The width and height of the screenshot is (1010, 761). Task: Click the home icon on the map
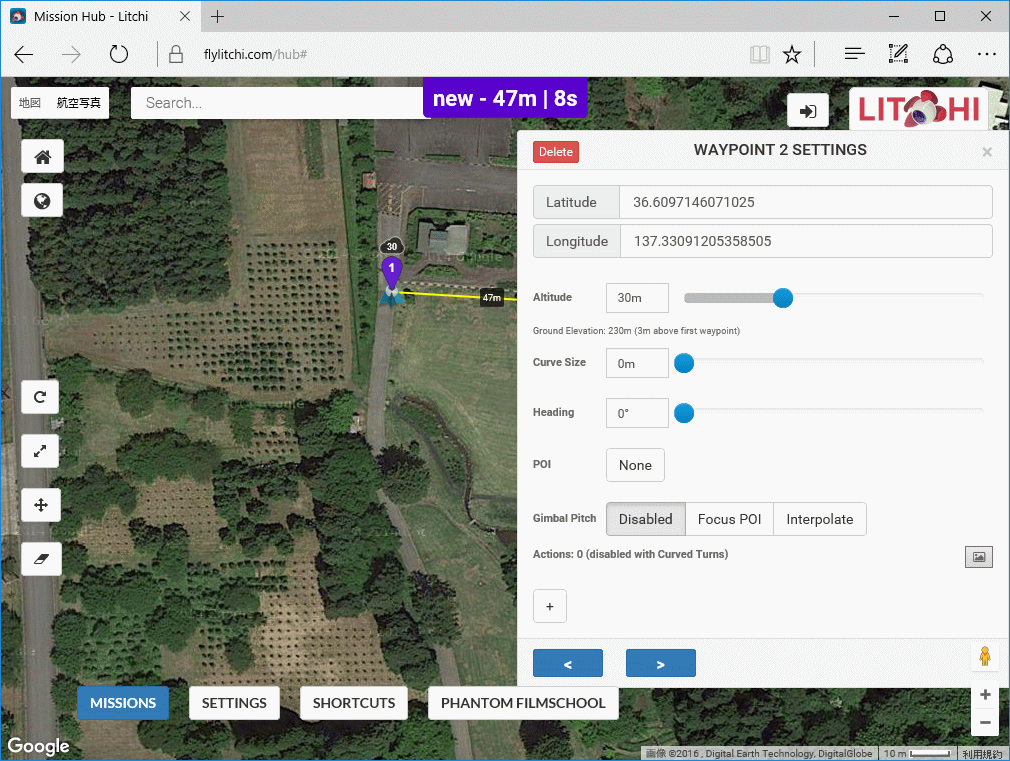[42, 157]
